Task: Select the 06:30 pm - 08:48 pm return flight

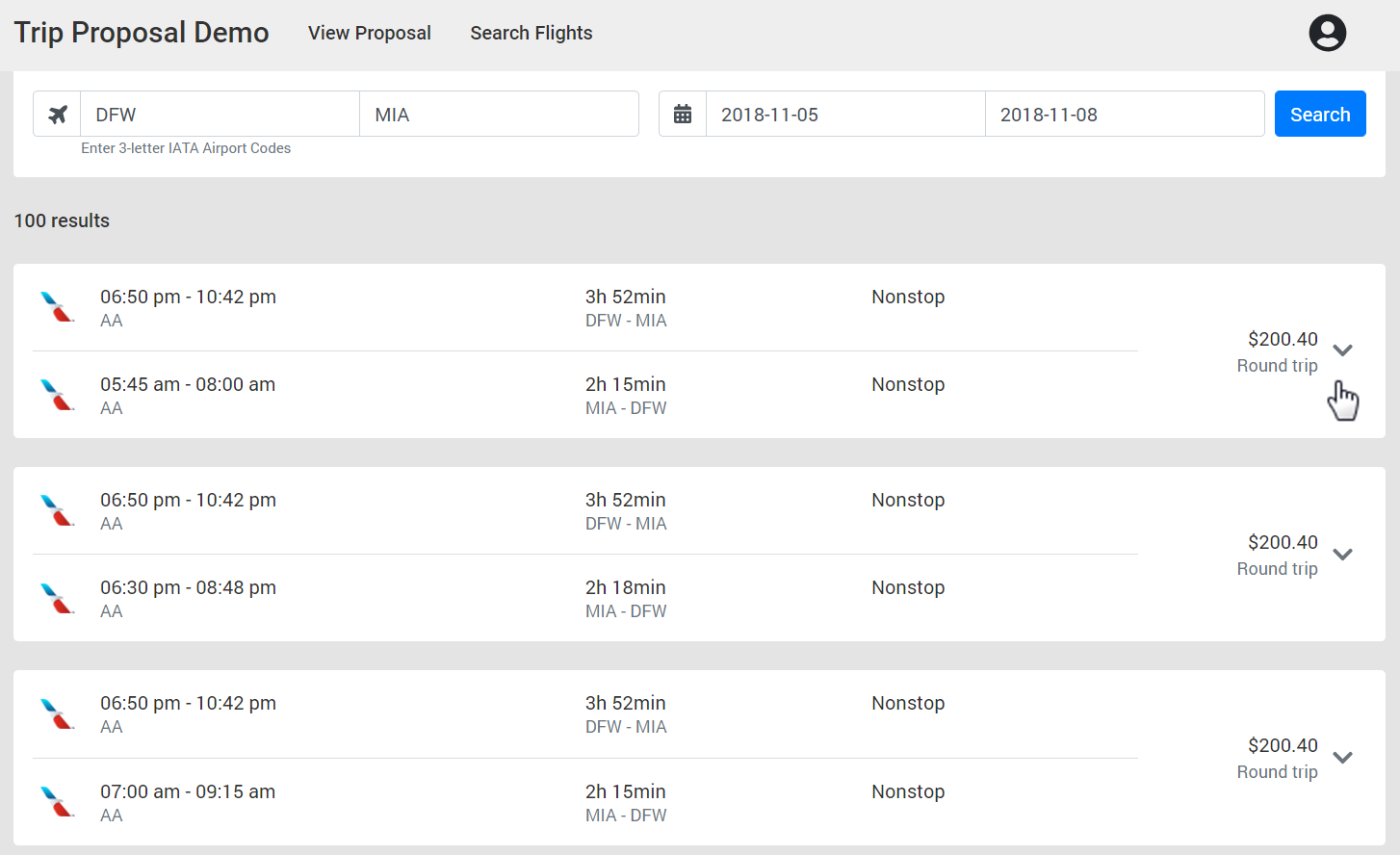Action: click(189, 588)
